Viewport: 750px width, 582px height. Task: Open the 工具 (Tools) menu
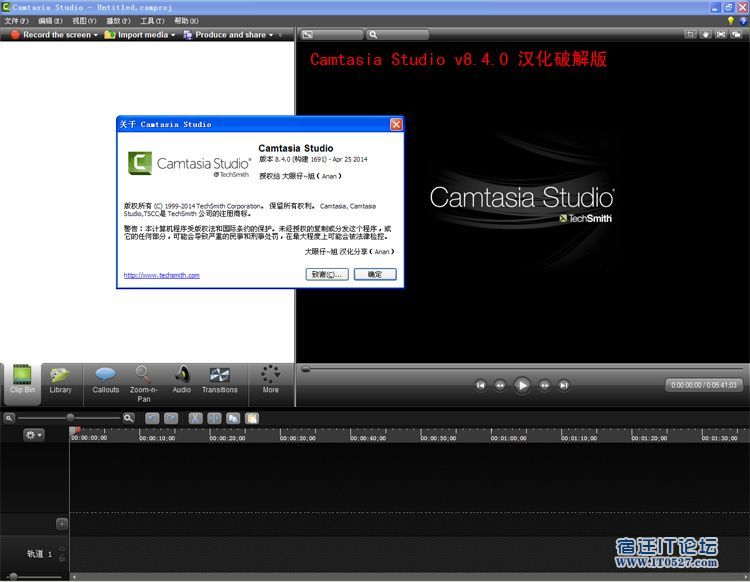pos(152,21)
